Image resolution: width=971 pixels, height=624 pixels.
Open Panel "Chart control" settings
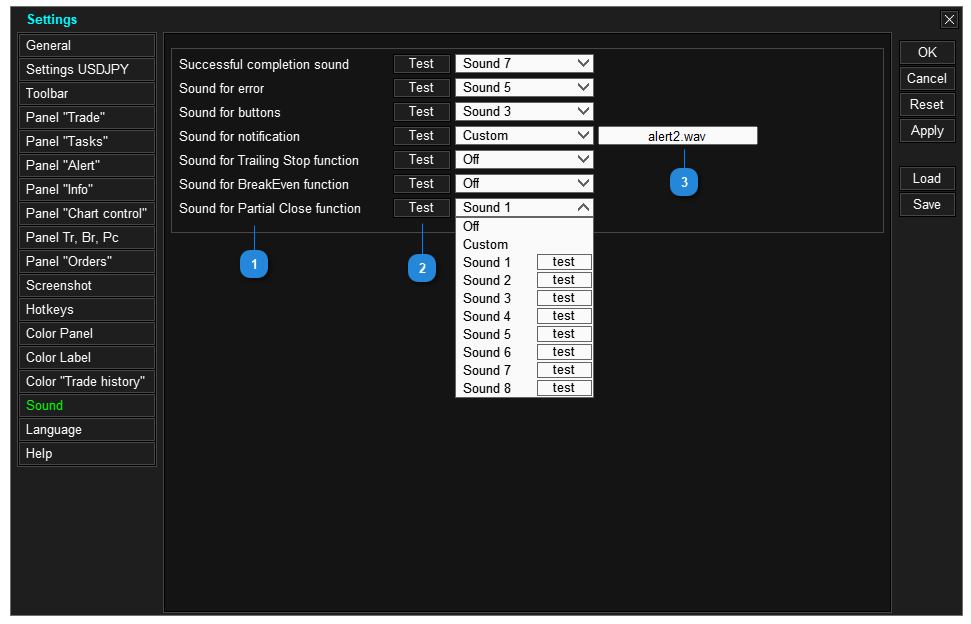click(87, 214)
